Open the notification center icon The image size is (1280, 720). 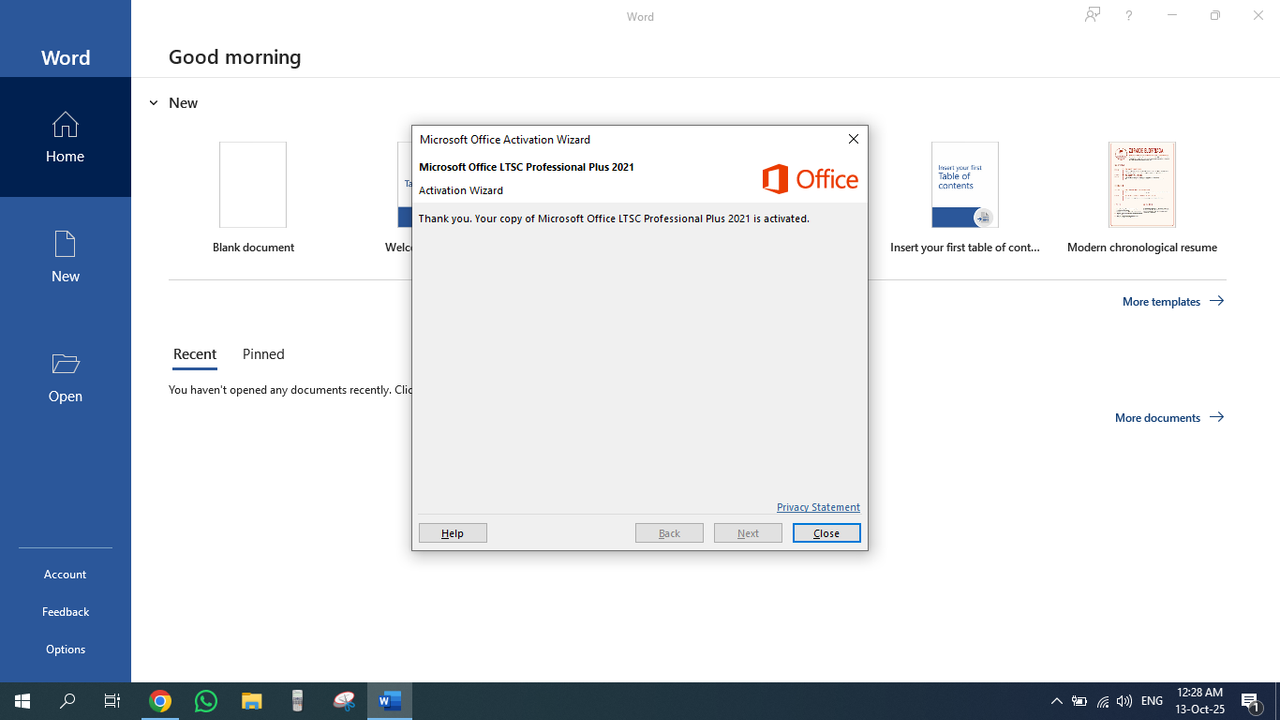[1251, 701]
